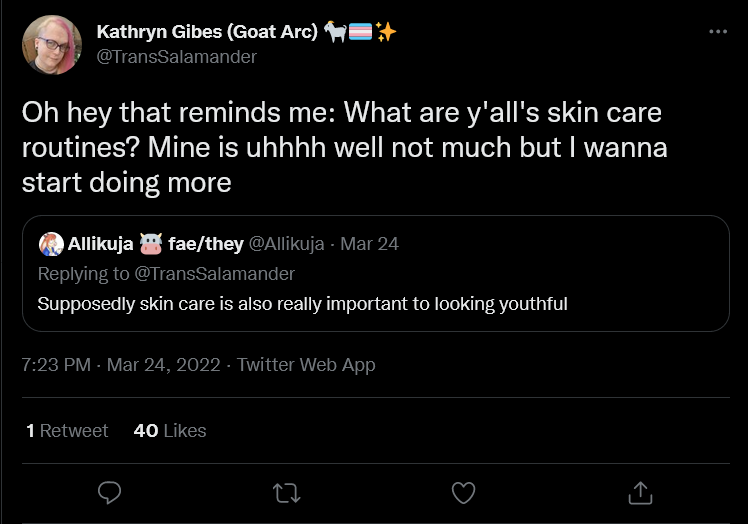Open quoted tweet text about looking youthful

(x=302, y=304)
